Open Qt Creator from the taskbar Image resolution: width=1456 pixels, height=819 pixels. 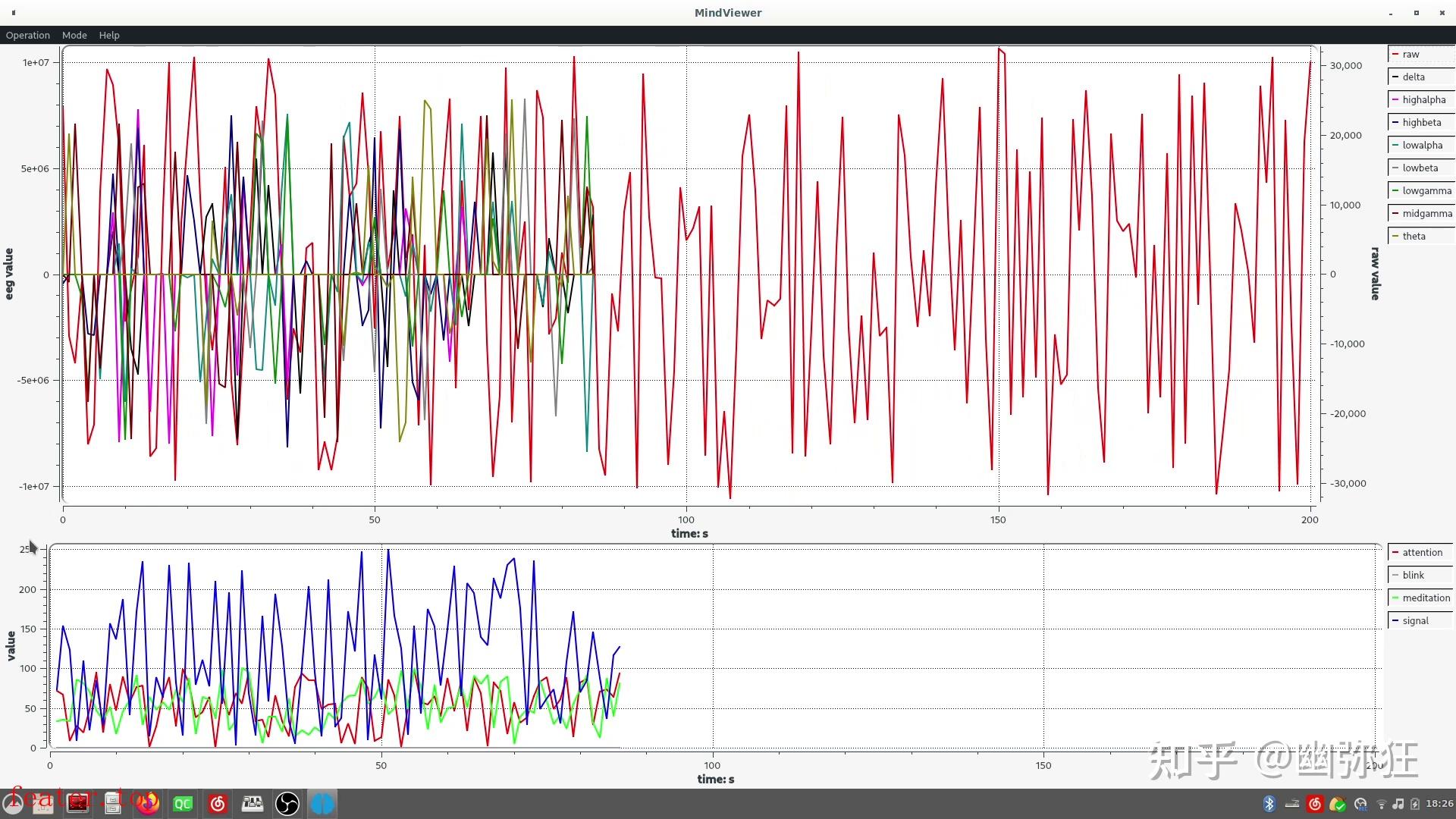(183, 803)
